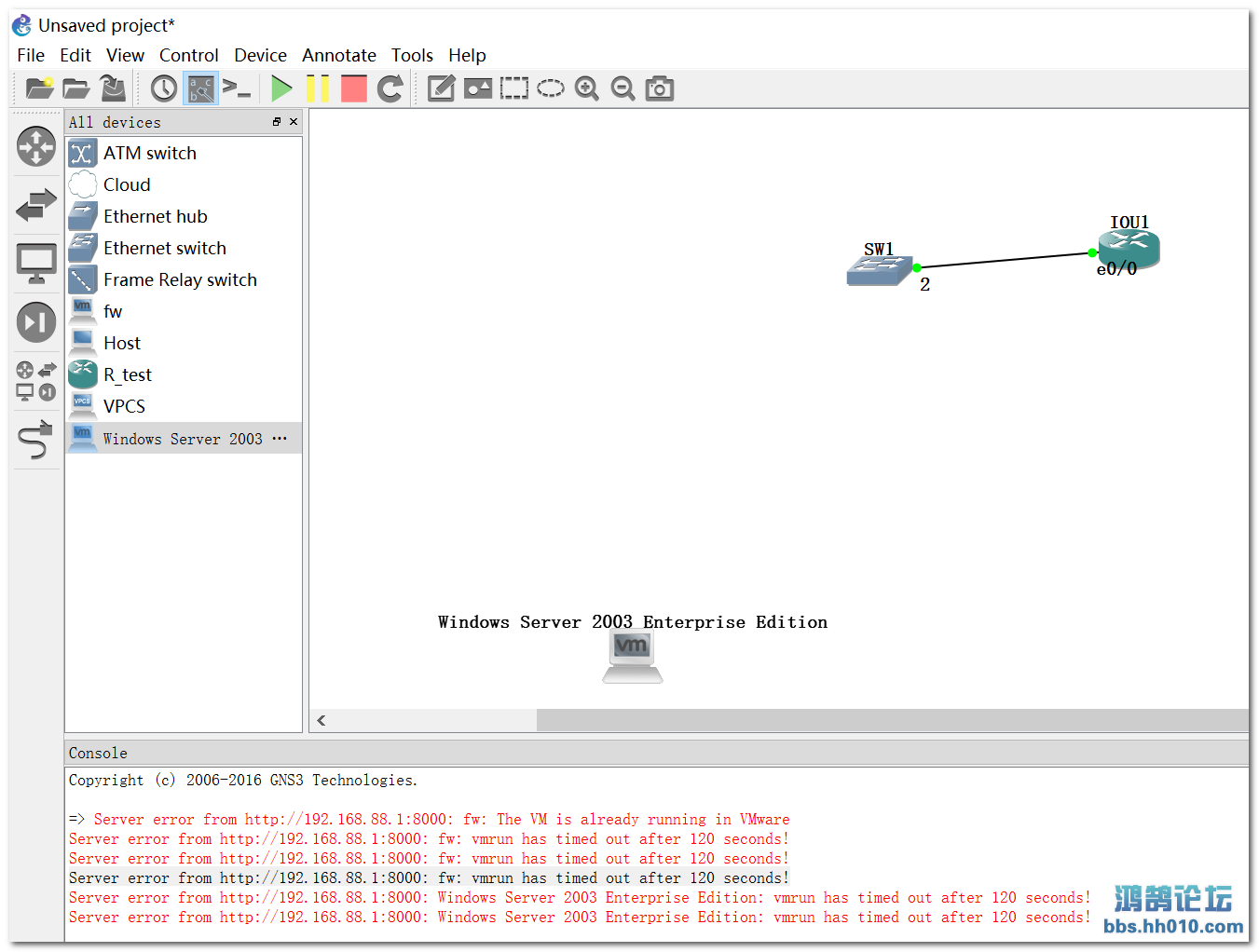Select Windows Server 2003 in device list

point(184,438)
